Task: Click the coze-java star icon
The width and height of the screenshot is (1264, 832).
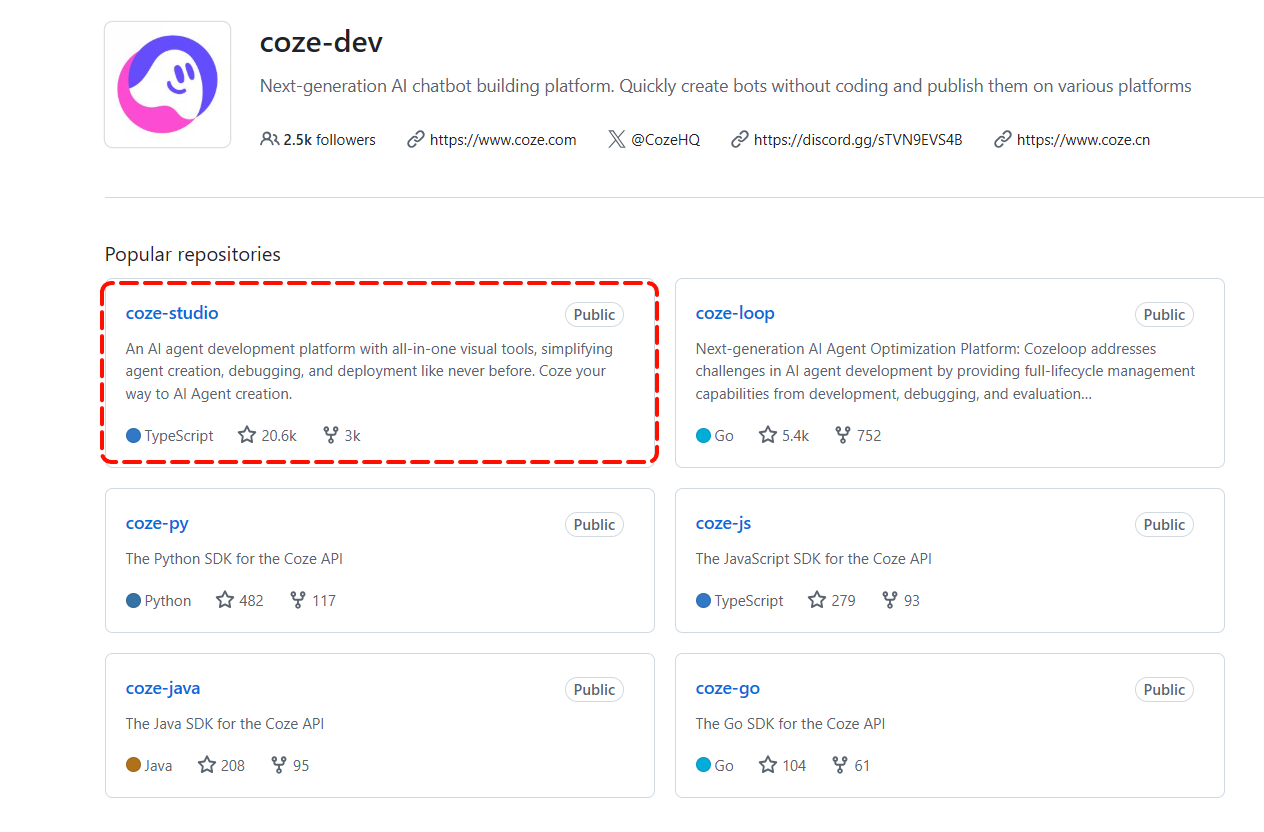Action: pos(207,765)
